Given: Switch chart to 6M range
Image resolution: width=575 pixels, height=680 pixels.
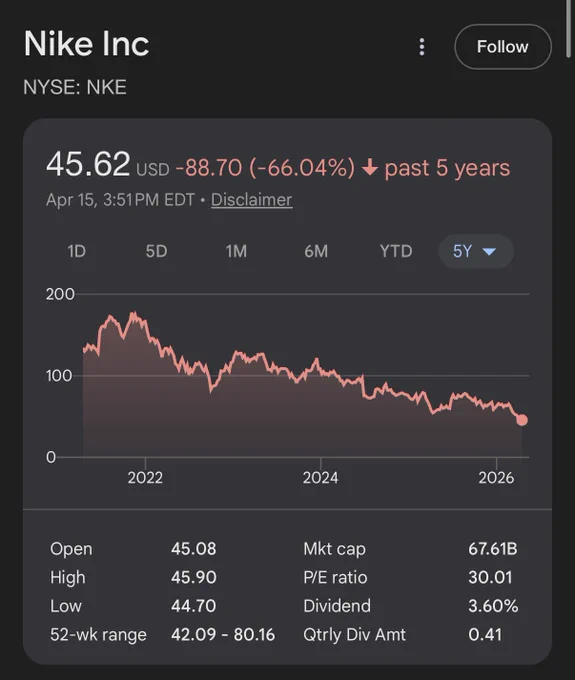Looking at the screenshot, I should click(x=316, y=251).
